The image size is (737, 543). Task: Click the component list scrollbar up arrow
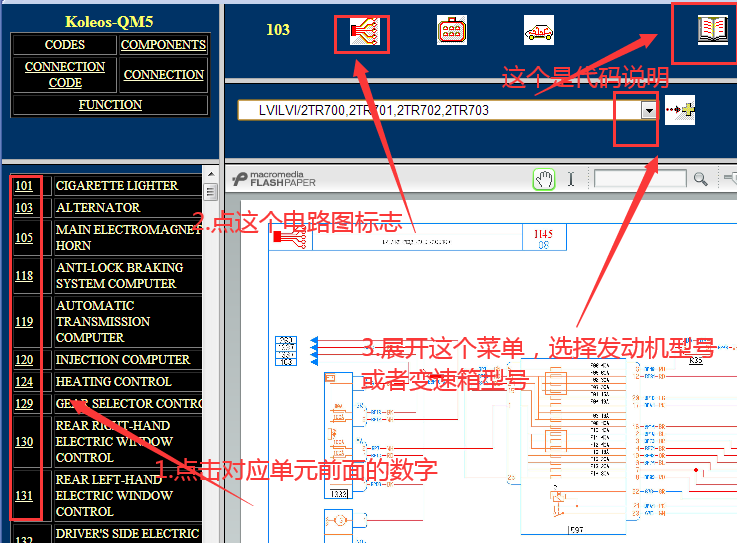click(211, 174)
